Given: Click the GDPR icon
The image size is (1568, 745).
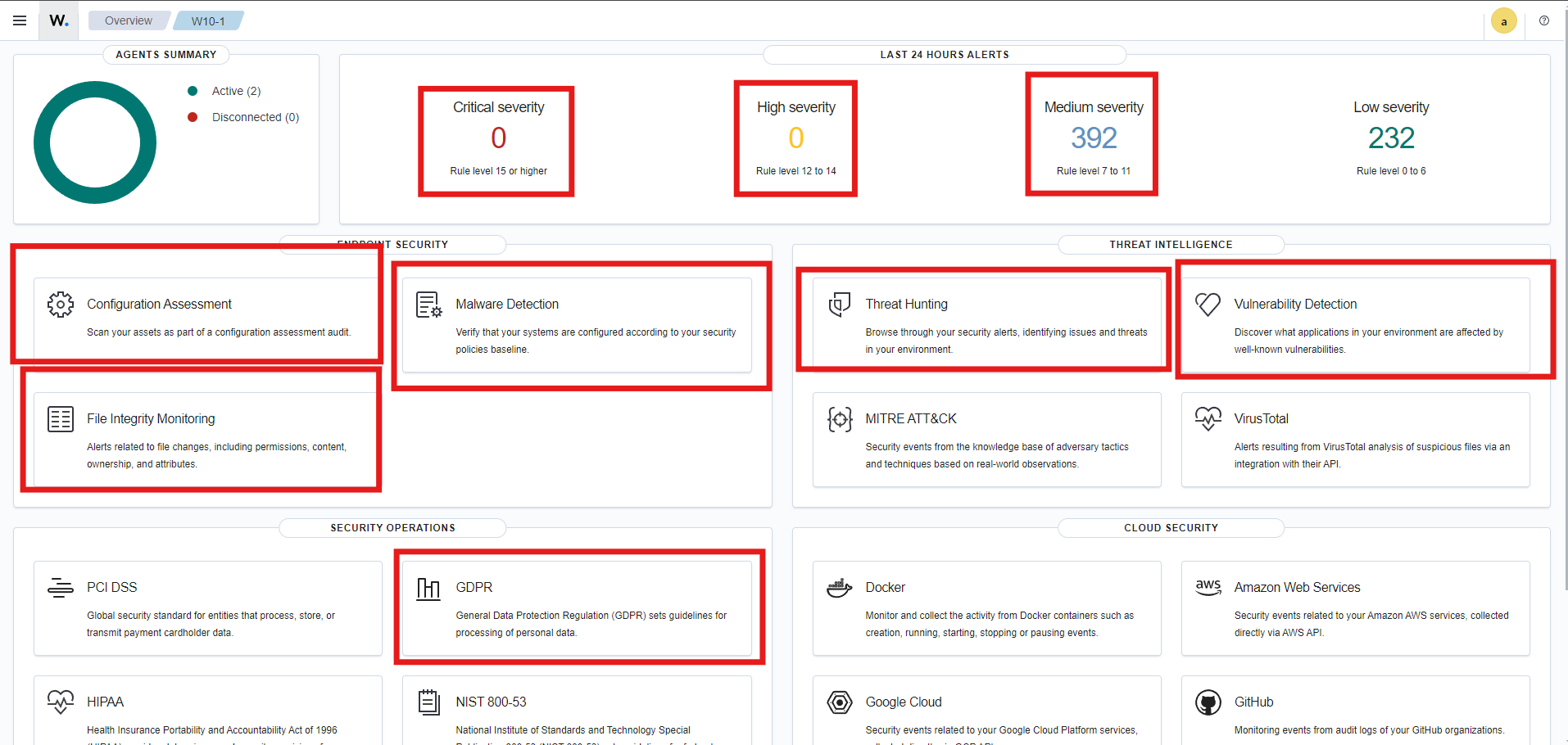Looking at the screenshot, I should tap(429, 588).
